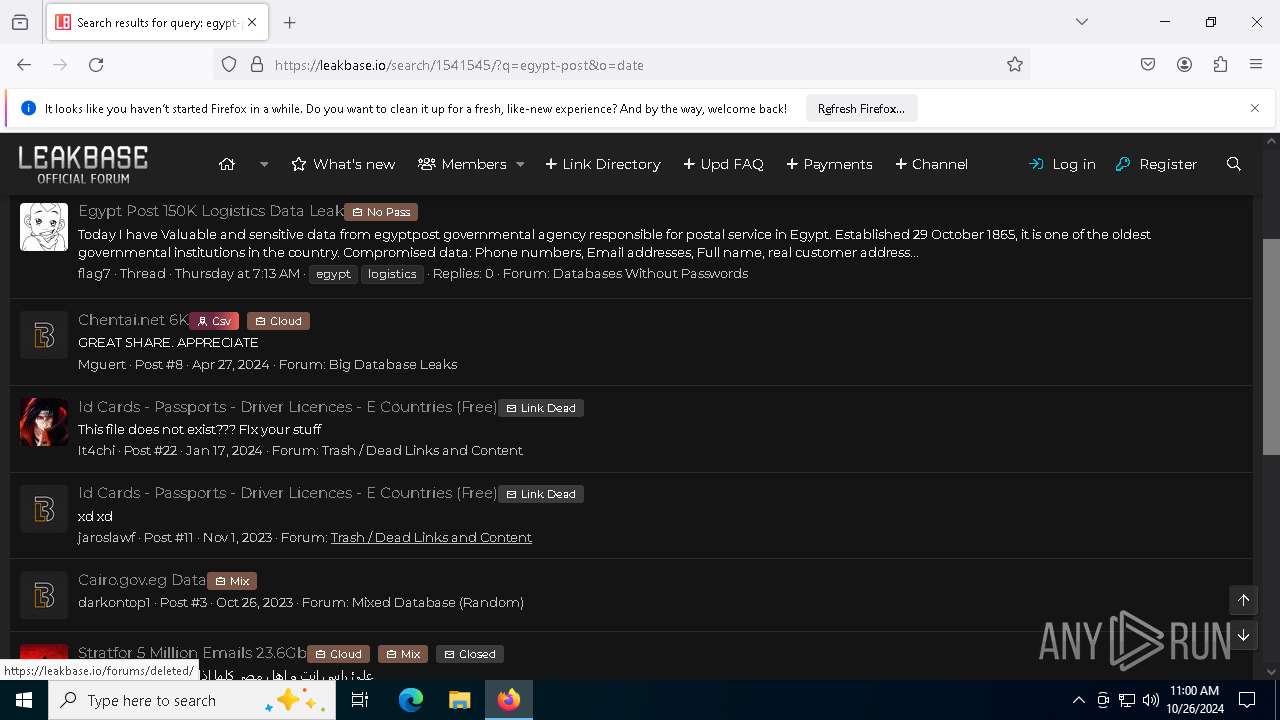Close the Search results tab
1280x720 pixels.
(252, 22)
